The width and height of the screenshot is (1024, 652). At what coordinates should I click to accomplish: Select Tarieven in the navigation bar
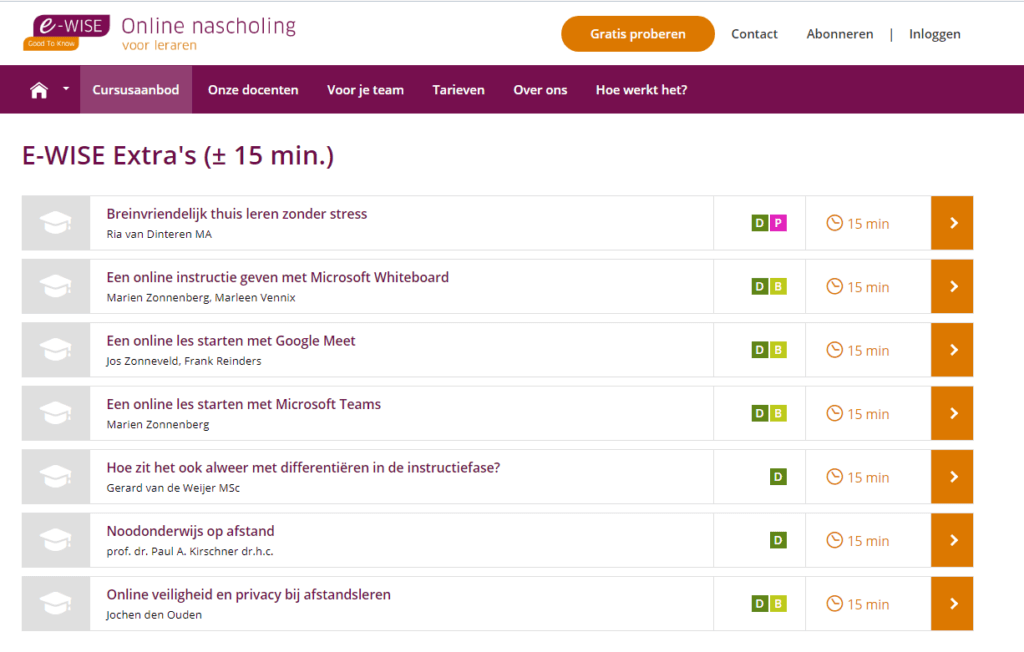[x=458, y=90]
